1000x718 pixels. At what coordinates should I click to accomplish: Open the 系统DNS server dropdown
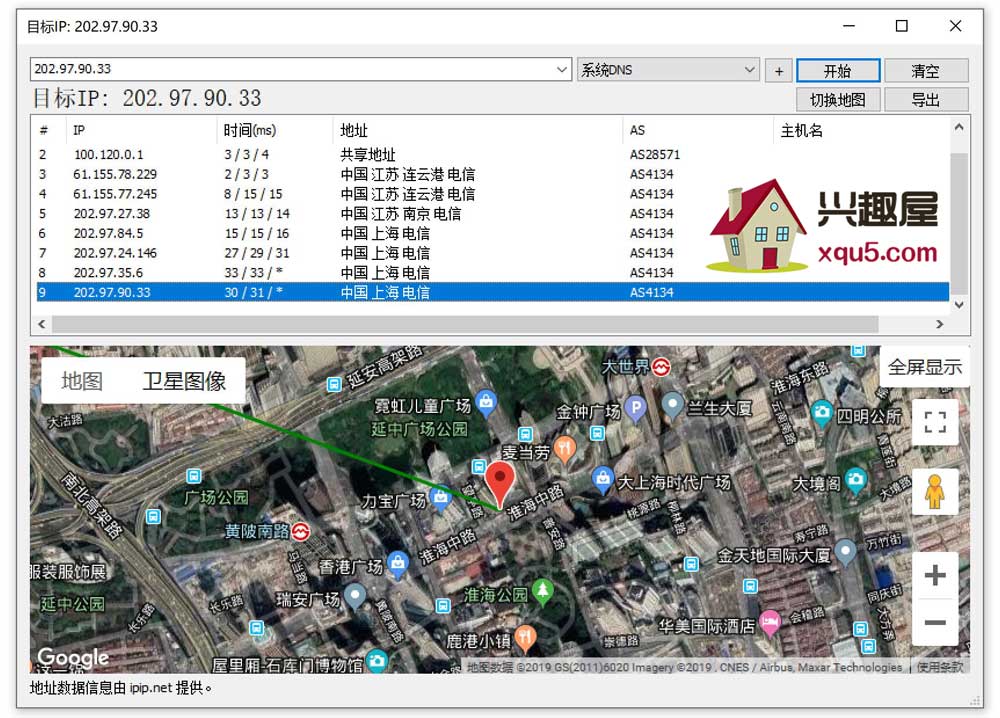(668, 70)
